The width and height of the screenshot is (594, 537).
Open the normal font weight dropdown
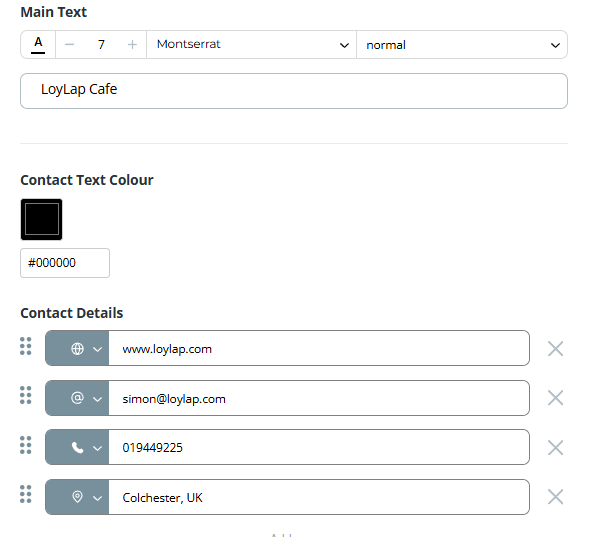tap(462, 45)
